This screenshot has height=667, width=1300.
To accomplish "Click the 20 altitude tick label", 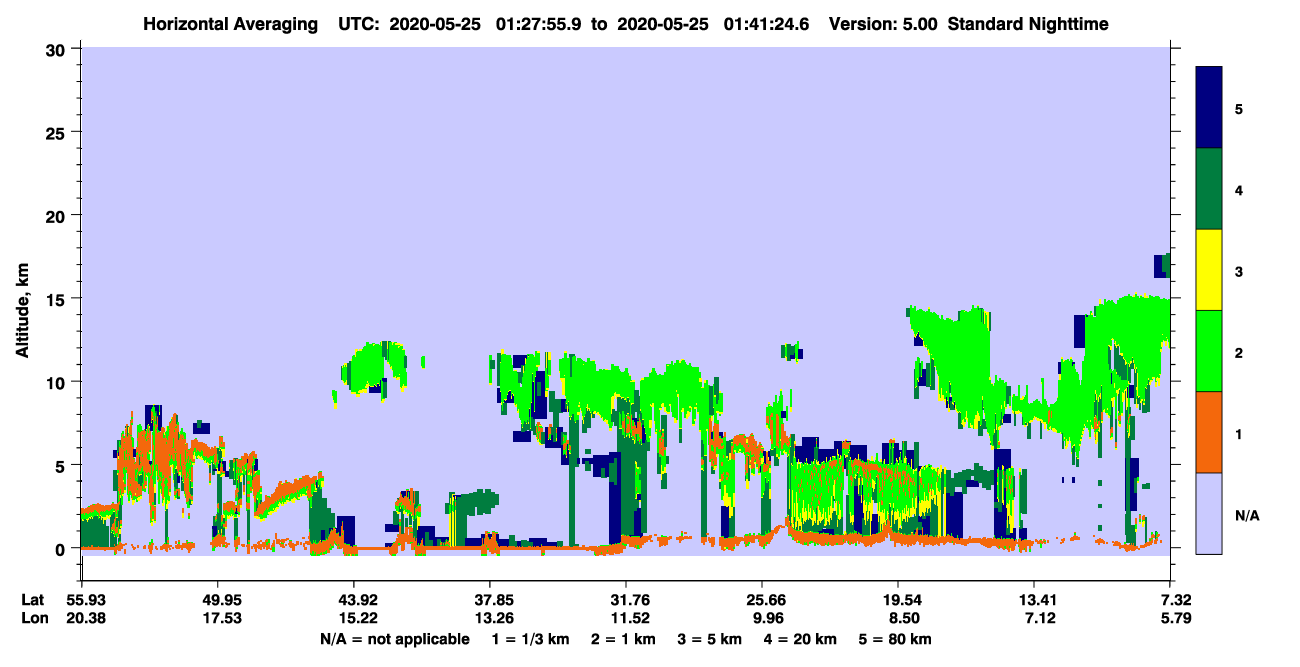I will (56, 215).
